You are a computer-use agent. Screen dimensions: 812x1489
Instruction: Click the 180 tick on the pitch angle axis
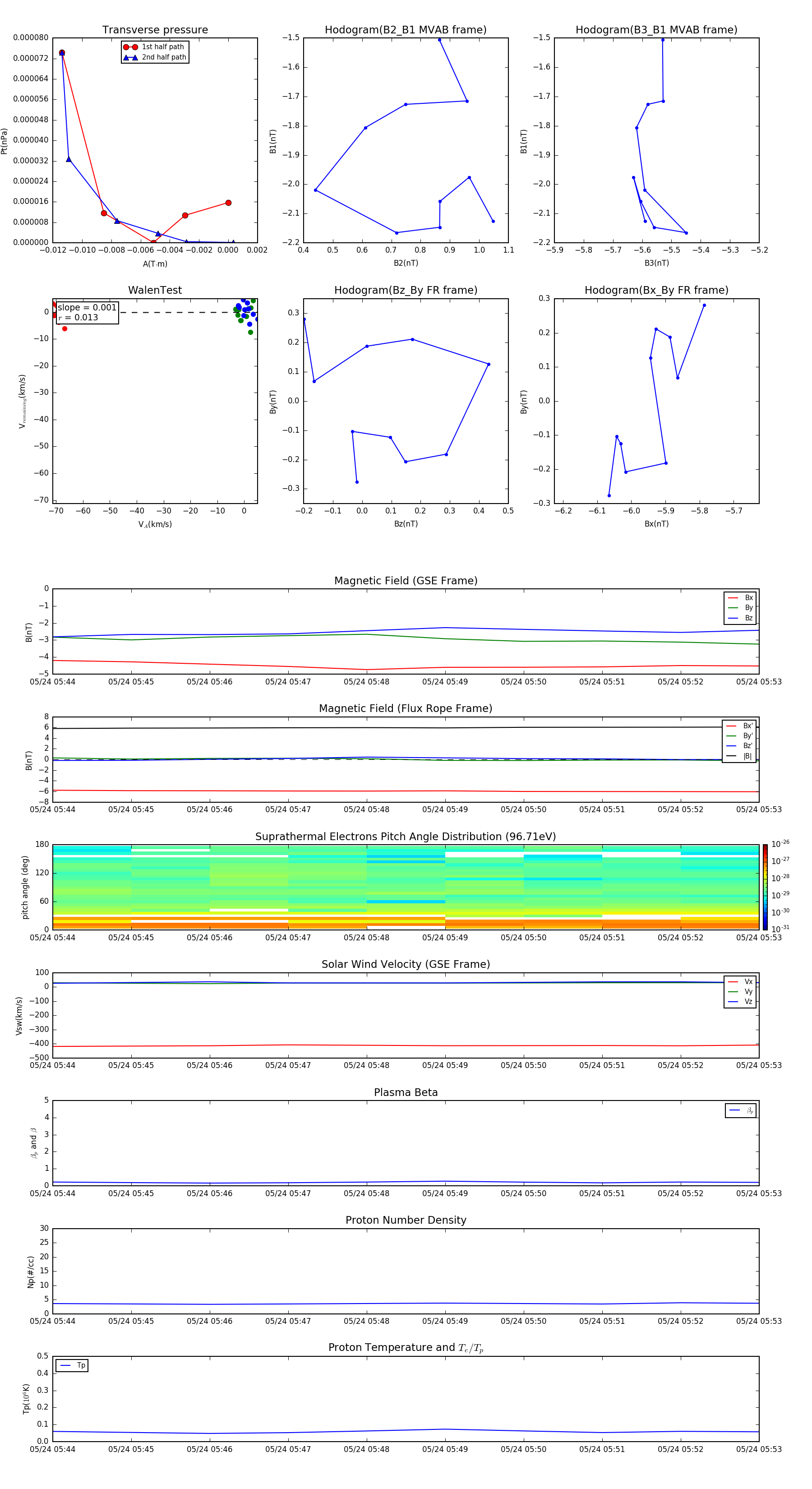(x=42, y=845)
